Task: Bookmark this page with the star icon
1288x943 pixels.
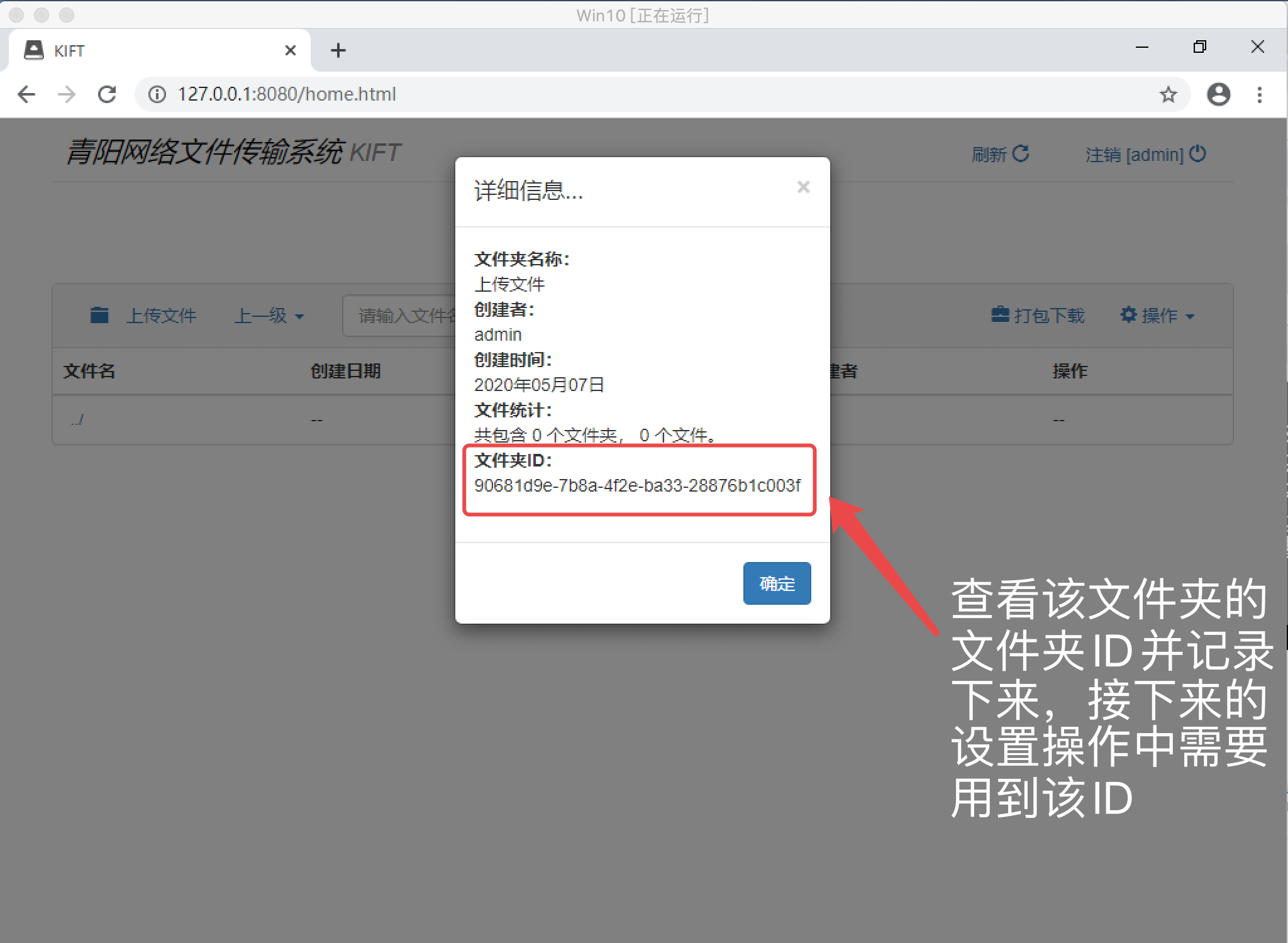Action: click(1168, 94)
